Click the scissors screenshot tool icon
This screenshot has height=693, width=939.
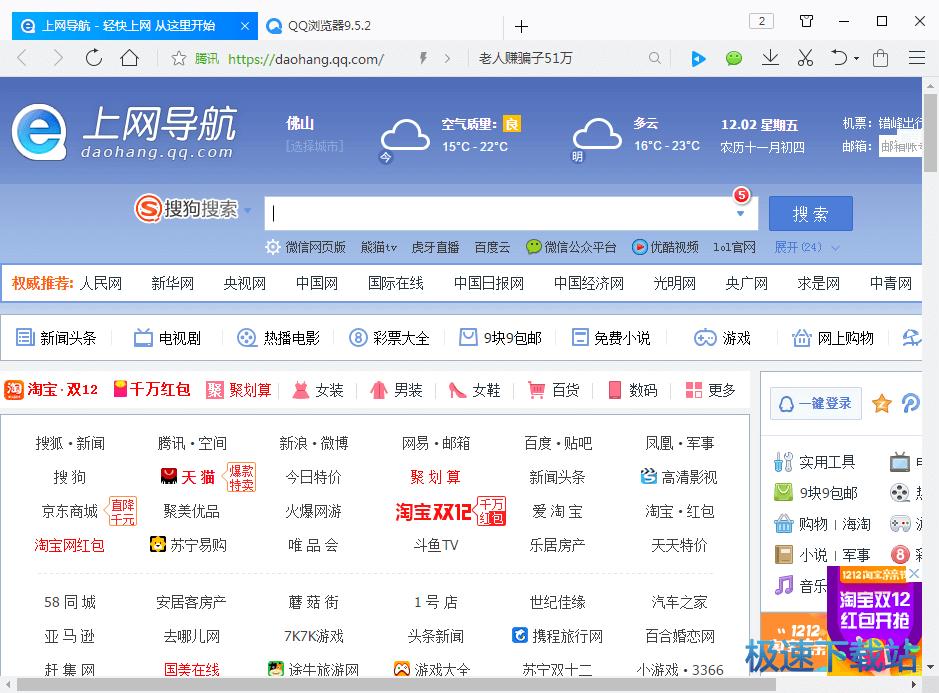pyautogui.click(x=805, y=58)
